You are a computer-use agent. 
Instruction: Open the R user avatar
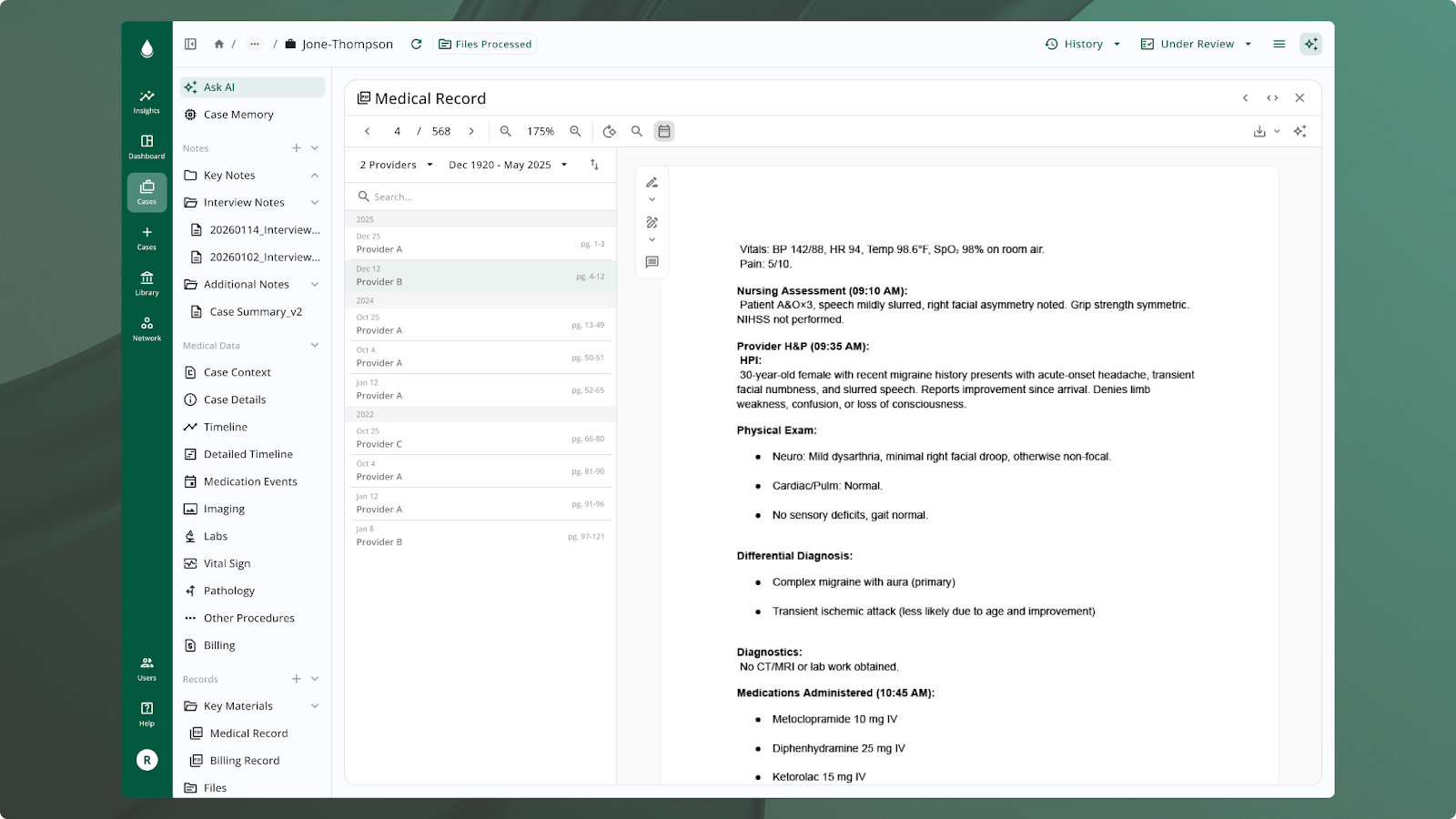[147, 760]
